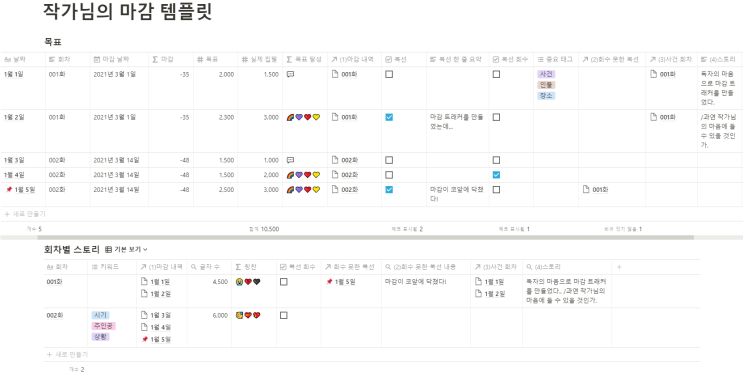Check the 복선 회수 checkbox in the 1월 1일 row
This screenshot has height=373, width=743.
pos(496,74)
